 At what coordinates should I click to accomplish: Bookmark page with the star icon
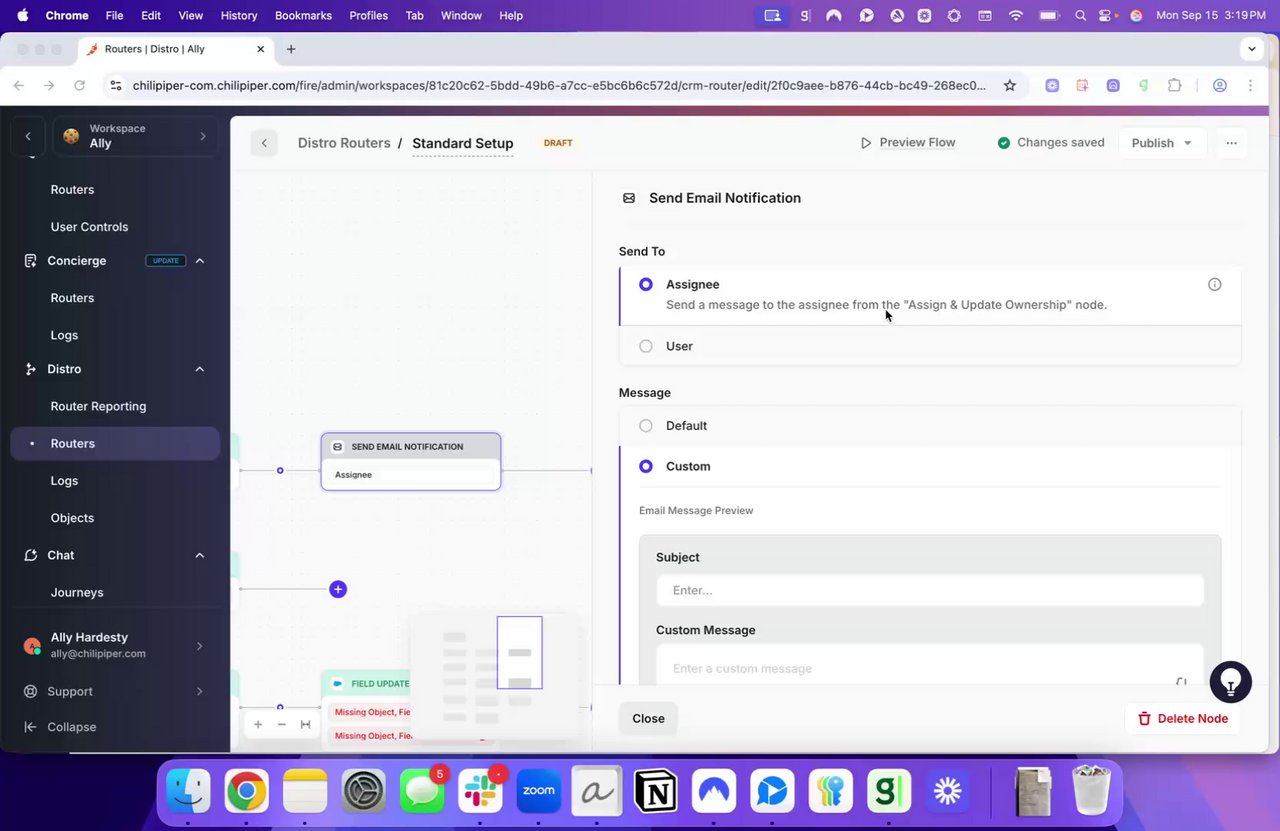(x=1010, y=86)
